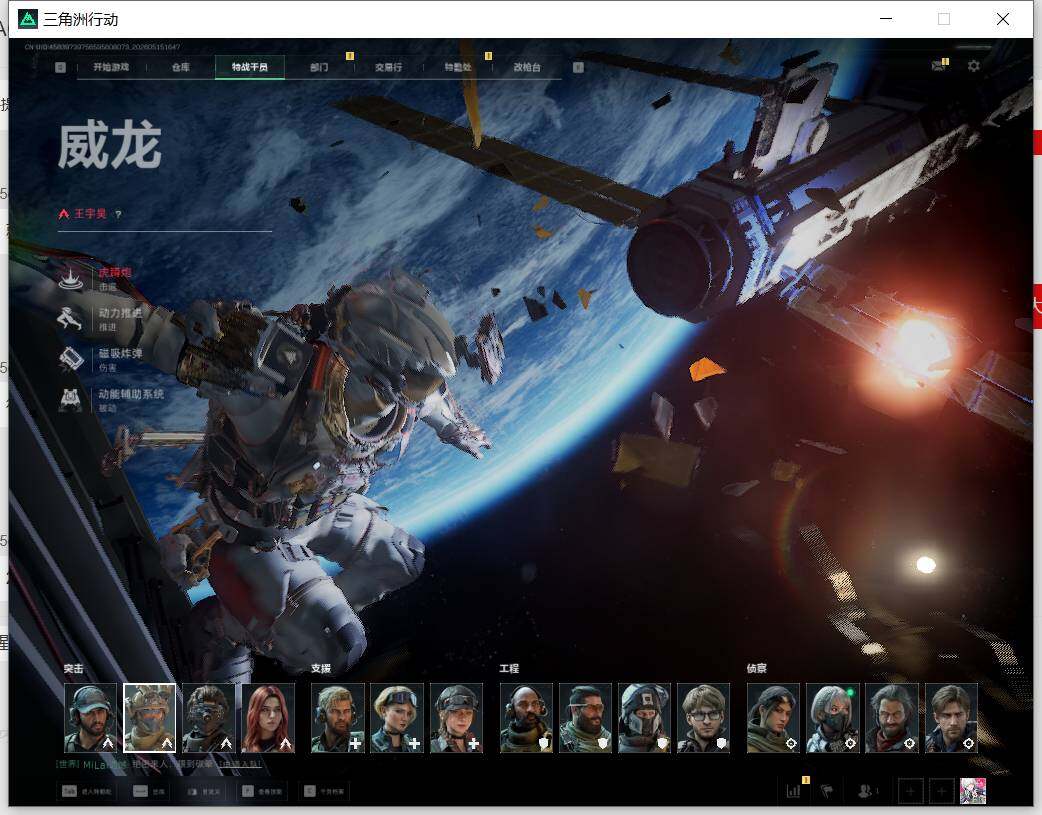
Task: Select the bearded 侦察 operator with the red scarf
Action: pos(892,718)
